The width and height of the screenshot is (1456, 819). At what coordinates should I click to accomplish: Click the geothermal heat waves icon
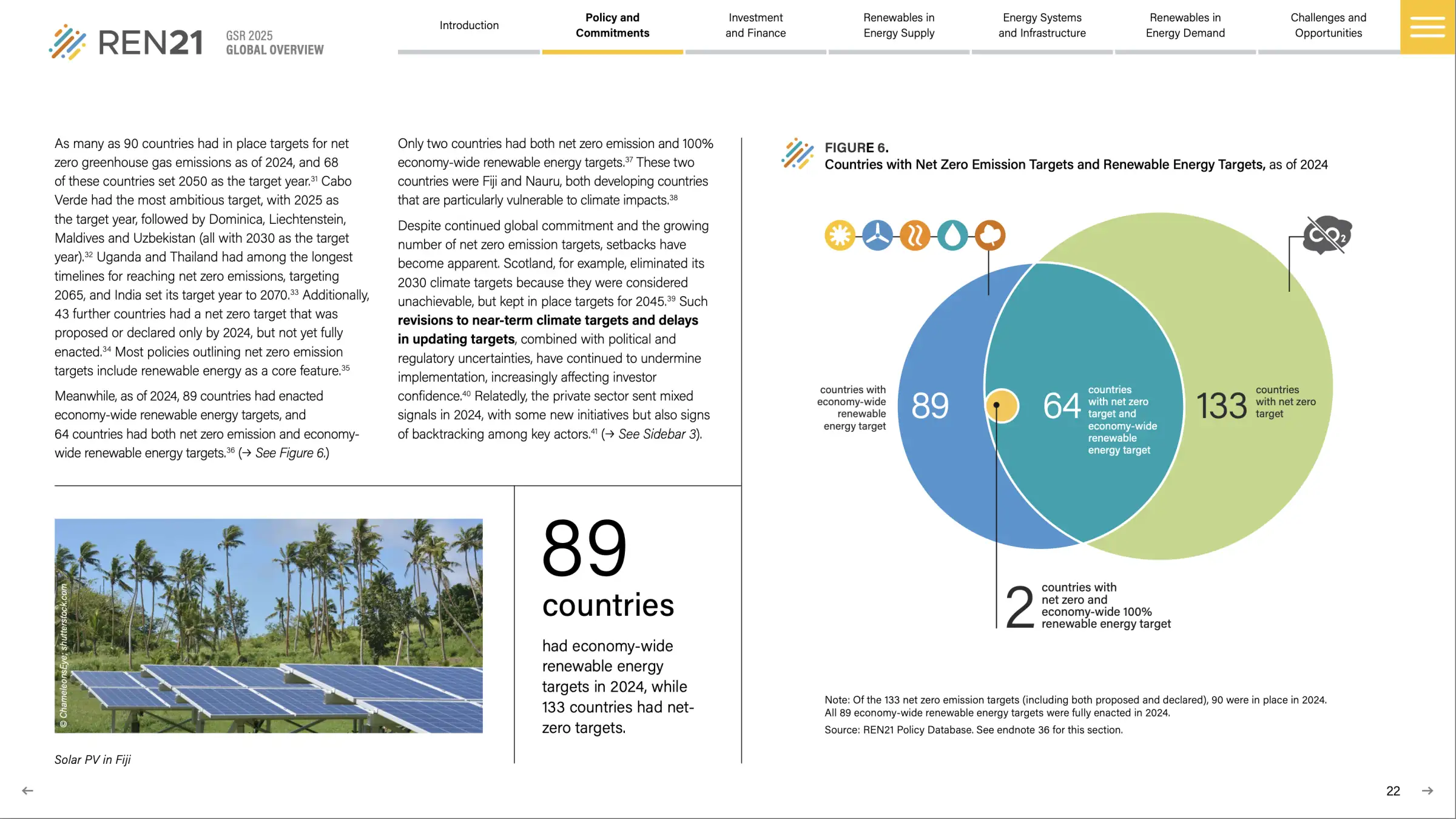tap(915, 235)
